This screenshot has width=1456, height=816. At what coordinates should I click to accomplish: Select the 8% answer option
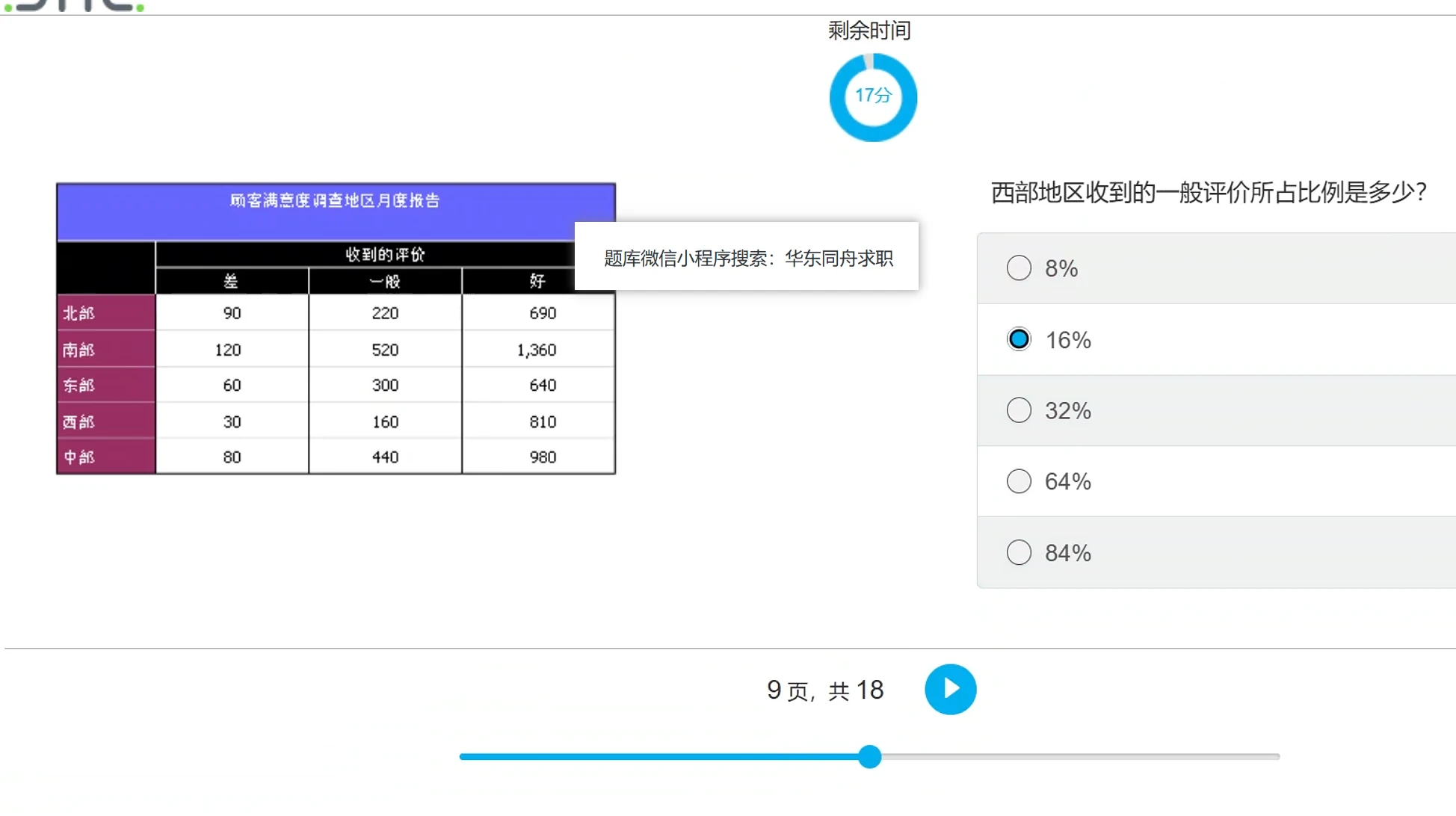pos(1019,268)
